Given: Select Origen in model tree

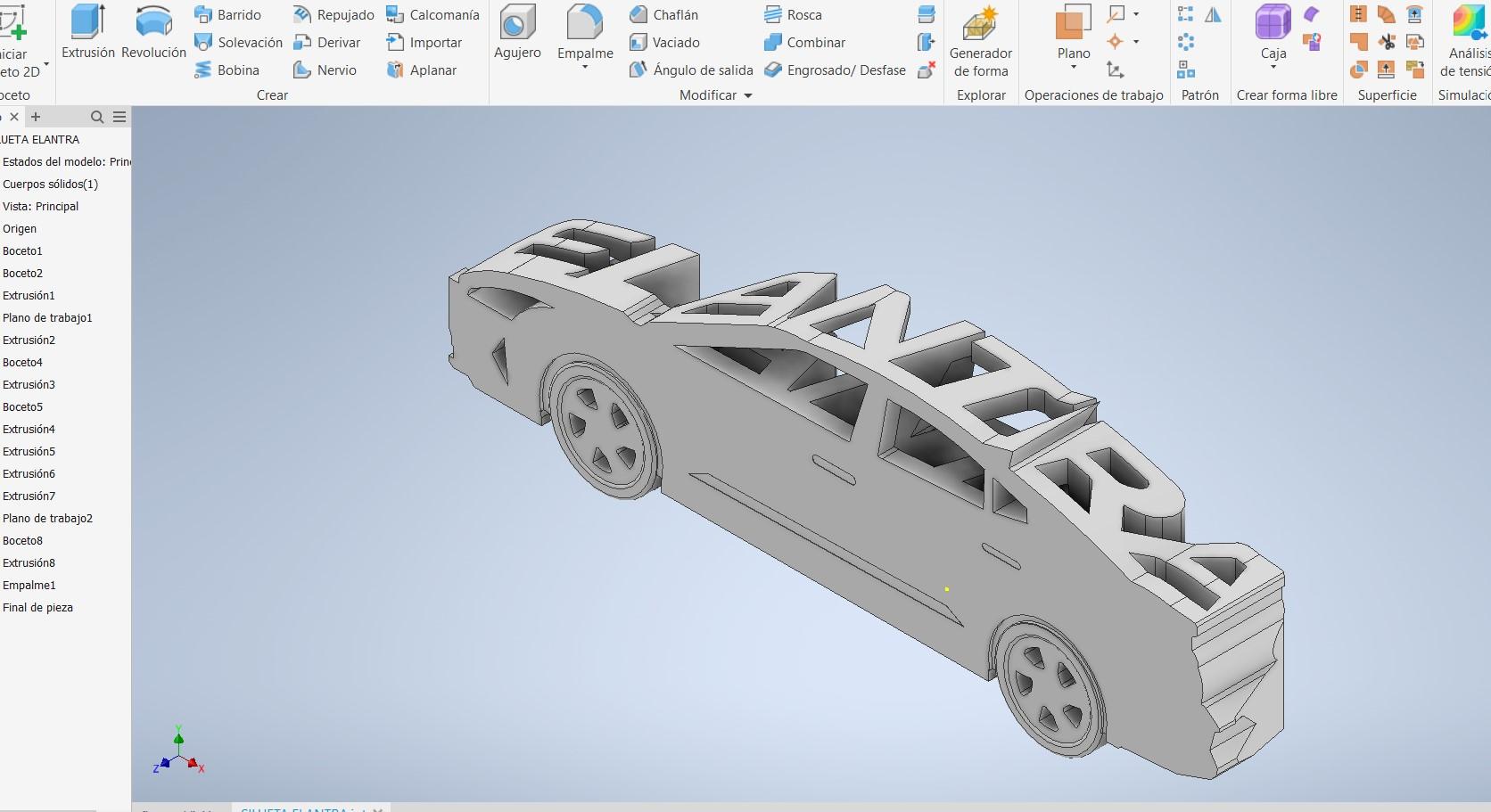Looking at the screenshot, I should [20, 229].
